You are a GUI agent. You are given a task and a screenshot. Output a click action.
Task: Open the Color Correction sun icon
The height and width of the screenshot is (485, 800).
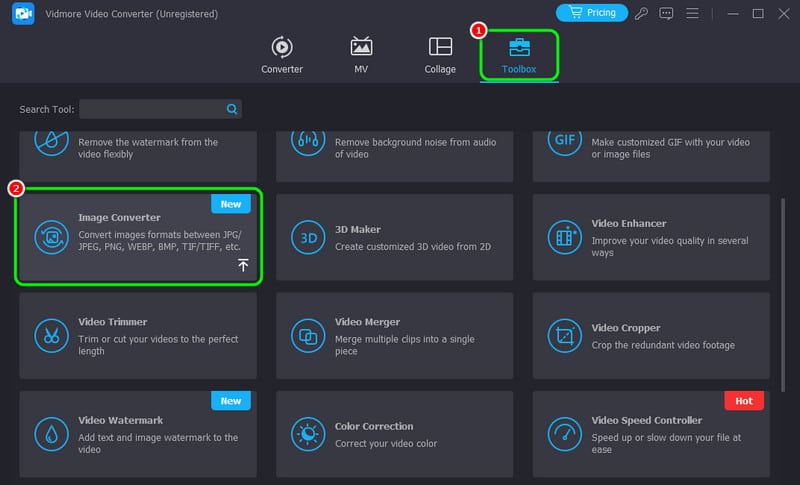306,433
